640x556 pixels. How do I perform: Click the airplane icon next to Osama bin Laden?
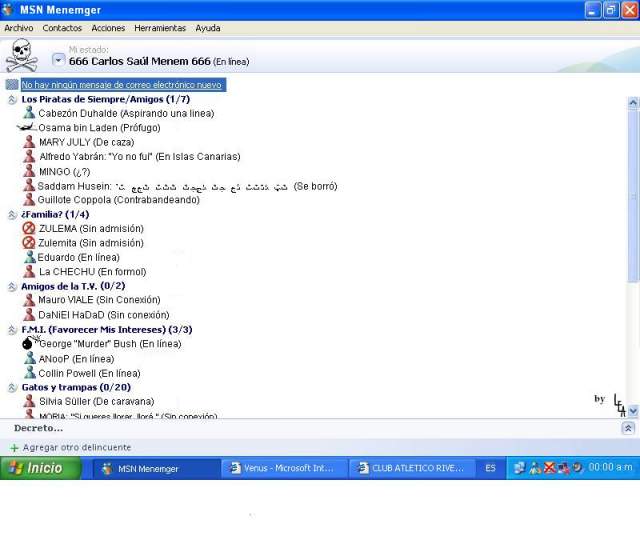(26, 127)
